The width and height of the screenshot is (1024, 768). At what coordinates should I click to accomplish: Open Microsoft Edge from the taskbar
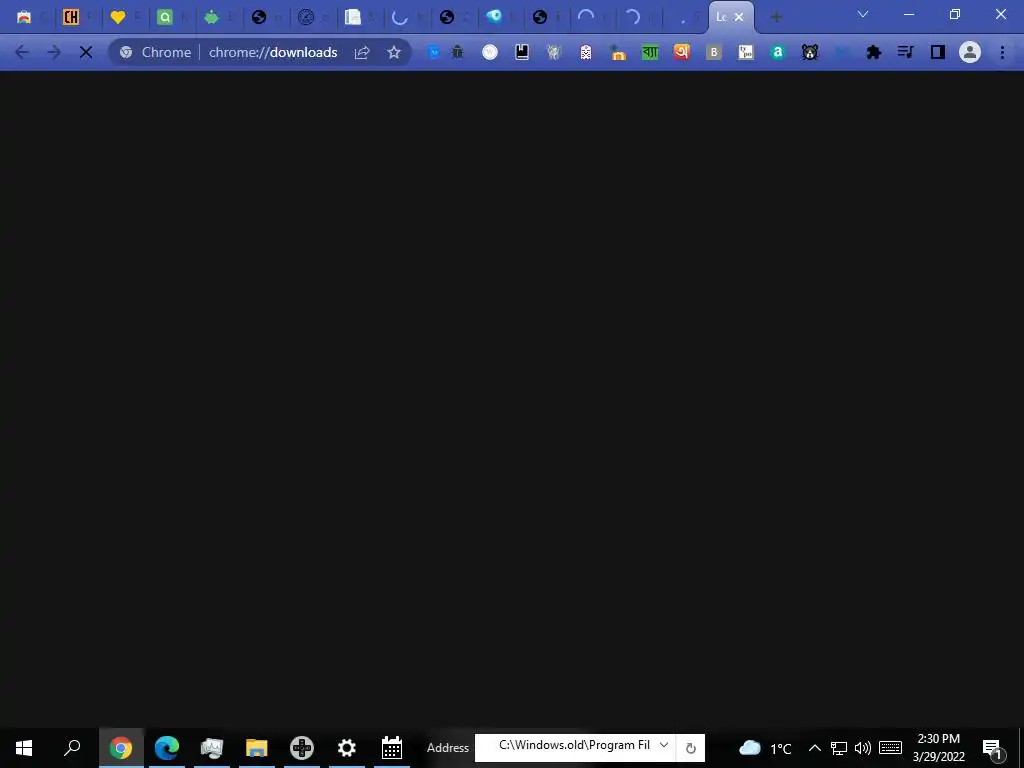167,748
